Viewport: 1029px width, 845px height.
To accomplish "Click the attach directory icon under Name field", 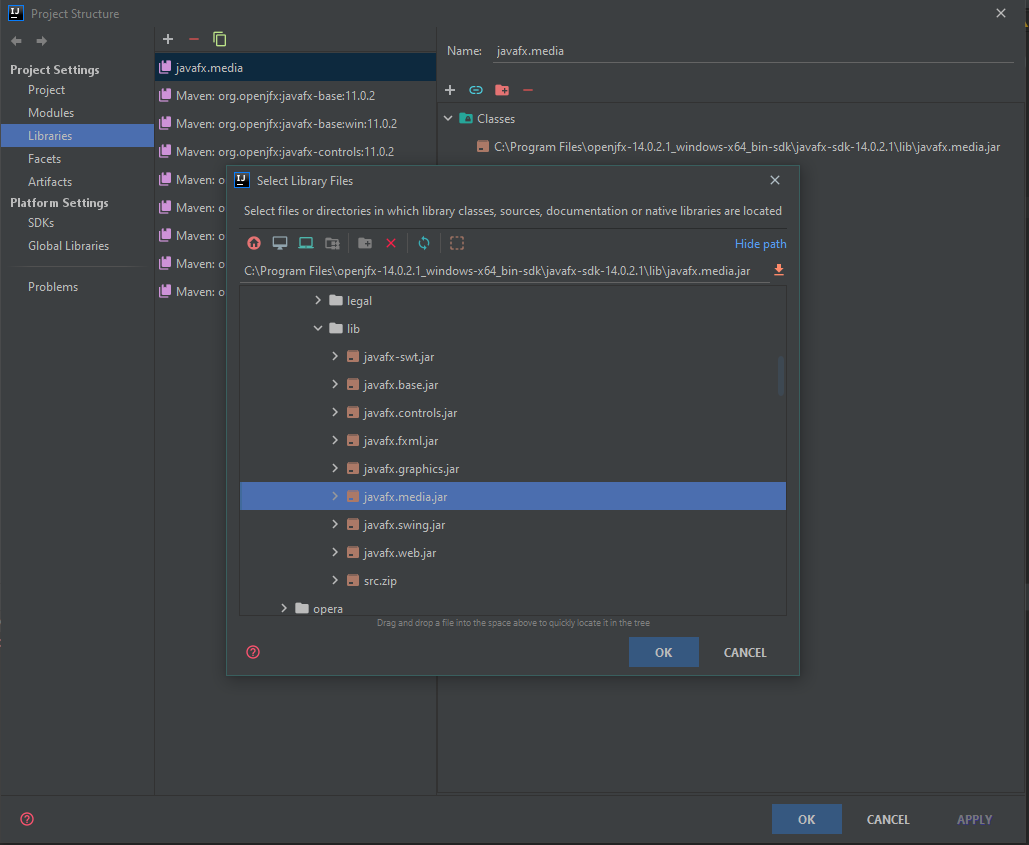I will pyautogui.click(x=501, y=89).
